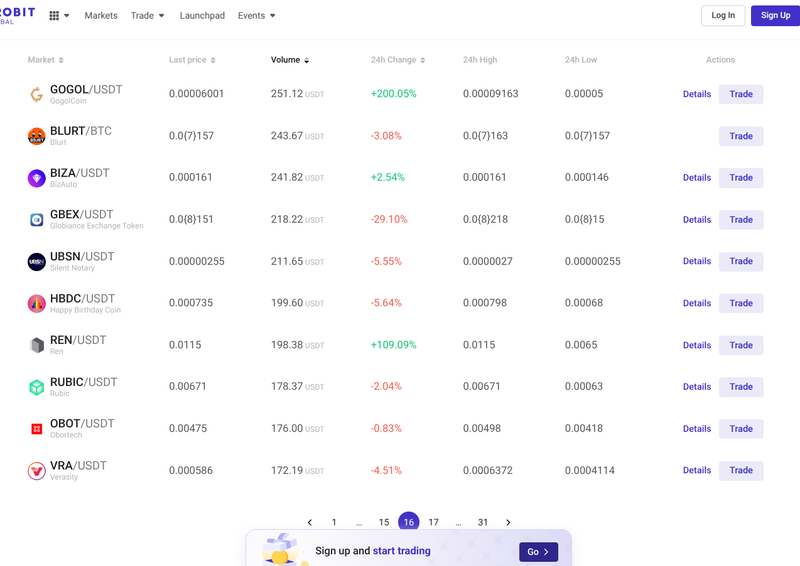
Task: Click the BLURT coin logo
Action: (x=36, y=136)
